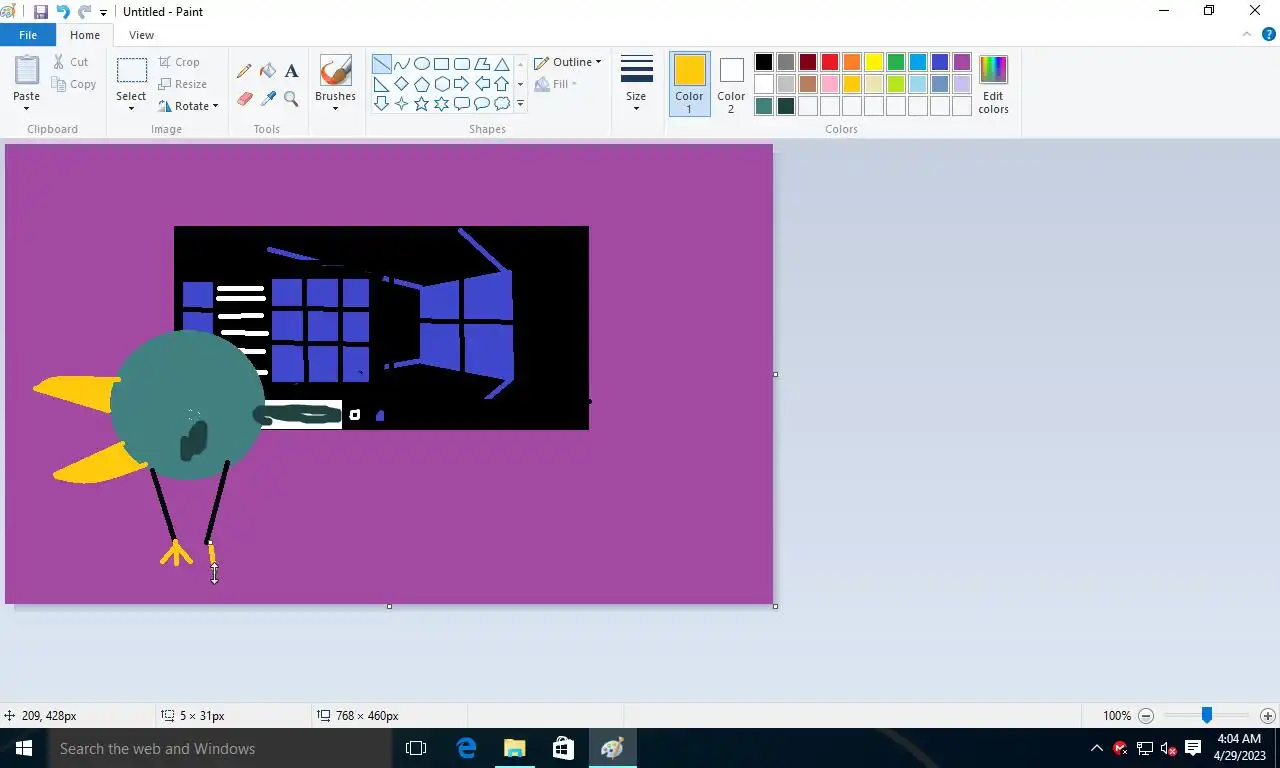This screenshot has height=768, width=1280.
Task: Open the Rotate dropdown menu
Action: [x=188, y=106]
